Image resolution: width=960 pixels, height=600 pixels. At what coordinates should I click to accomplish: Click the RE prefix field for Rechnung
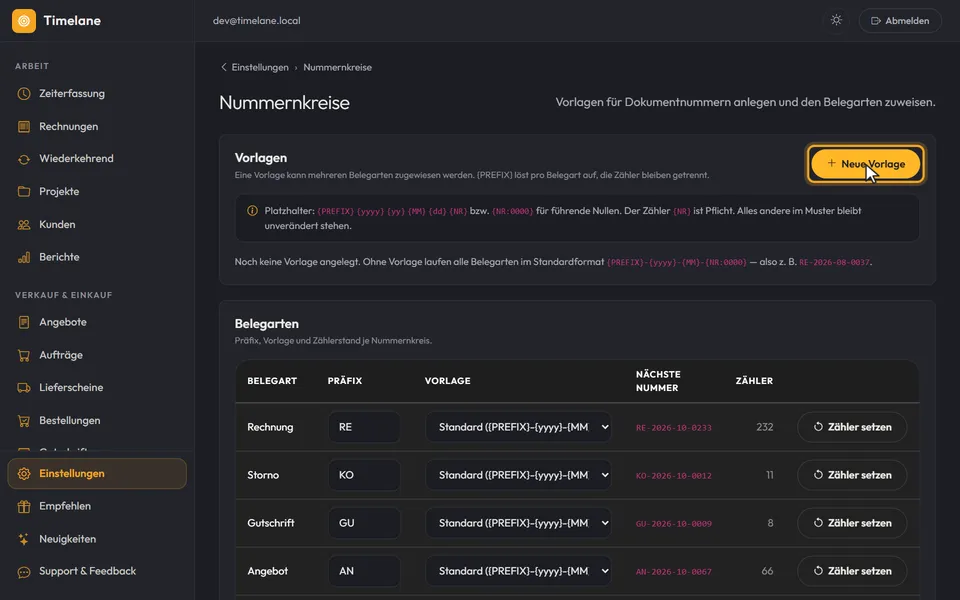tap(364, 427)
